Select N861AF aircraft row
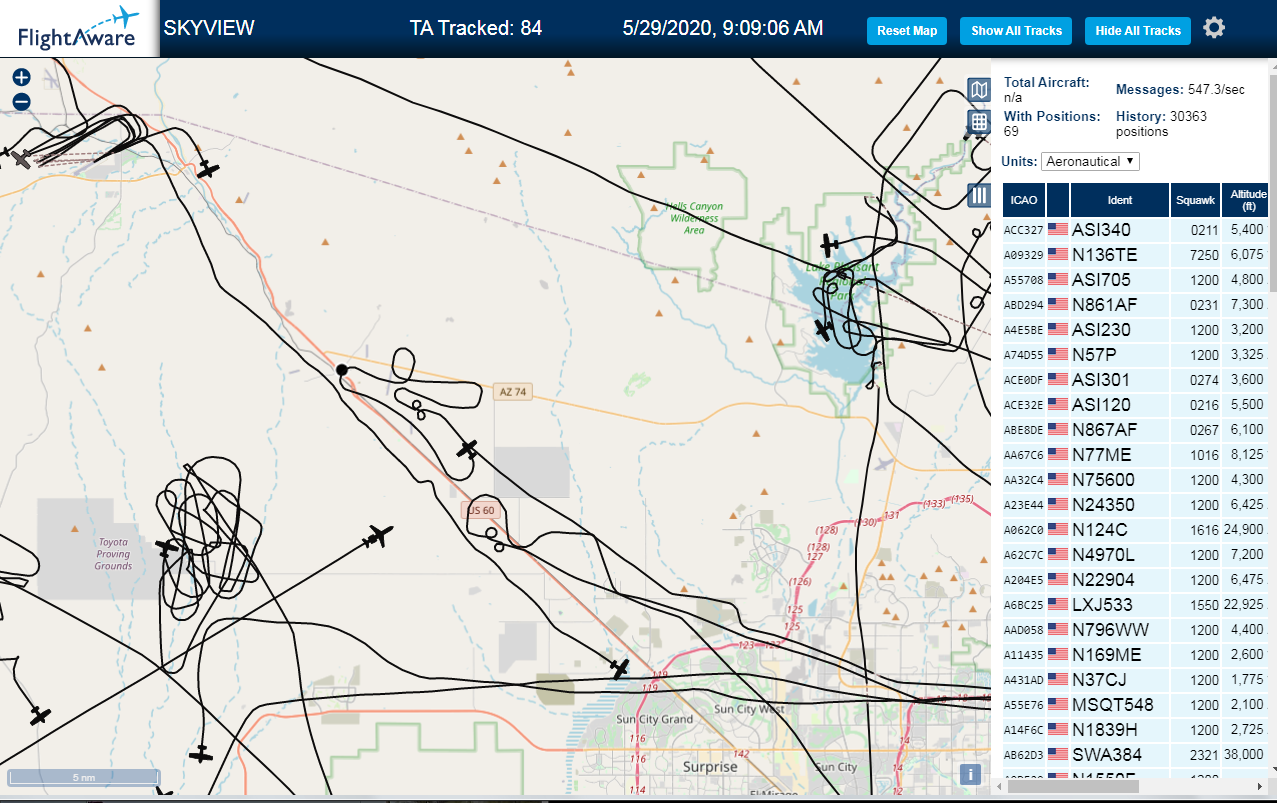The height and width of the screenshot is (803, 1277). pos(1135,305)
